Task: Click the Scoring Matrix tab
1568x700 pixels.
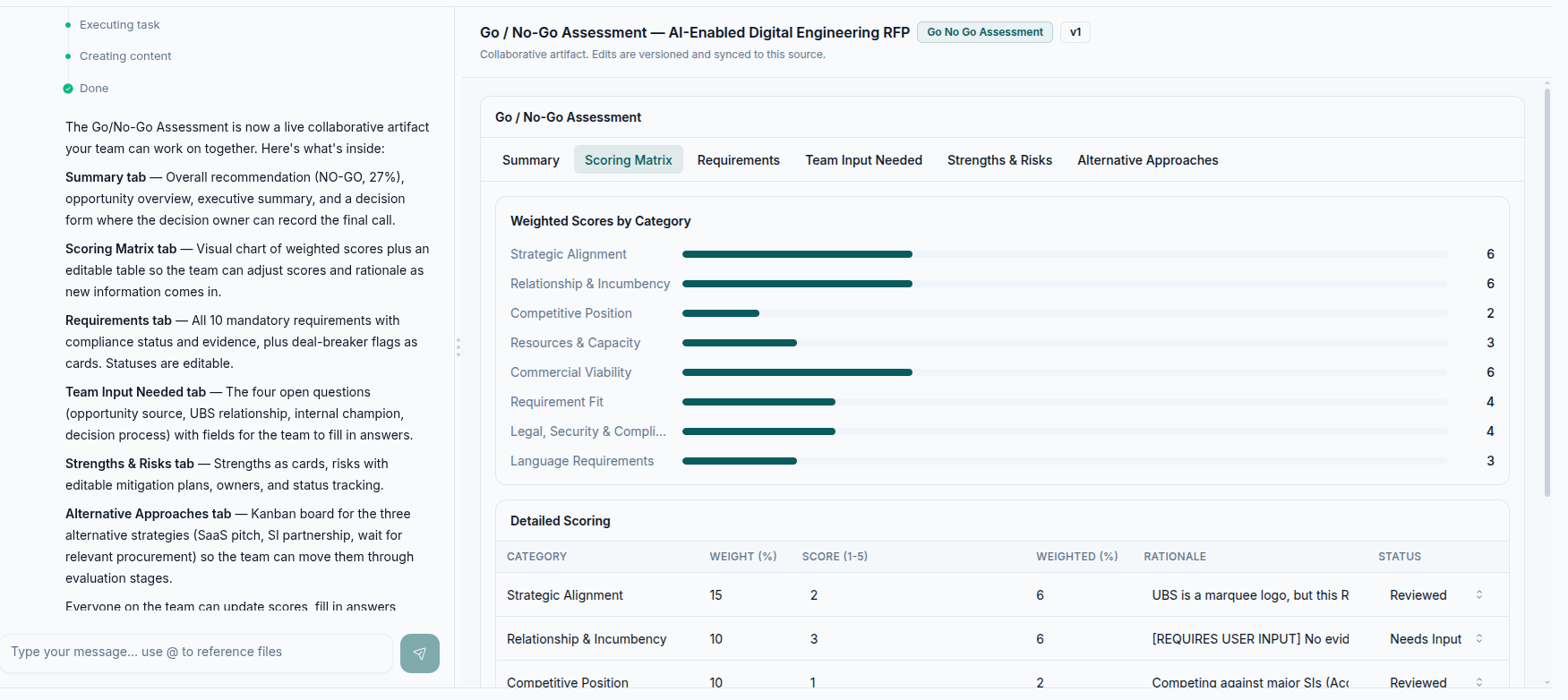Action: point(628,160)
